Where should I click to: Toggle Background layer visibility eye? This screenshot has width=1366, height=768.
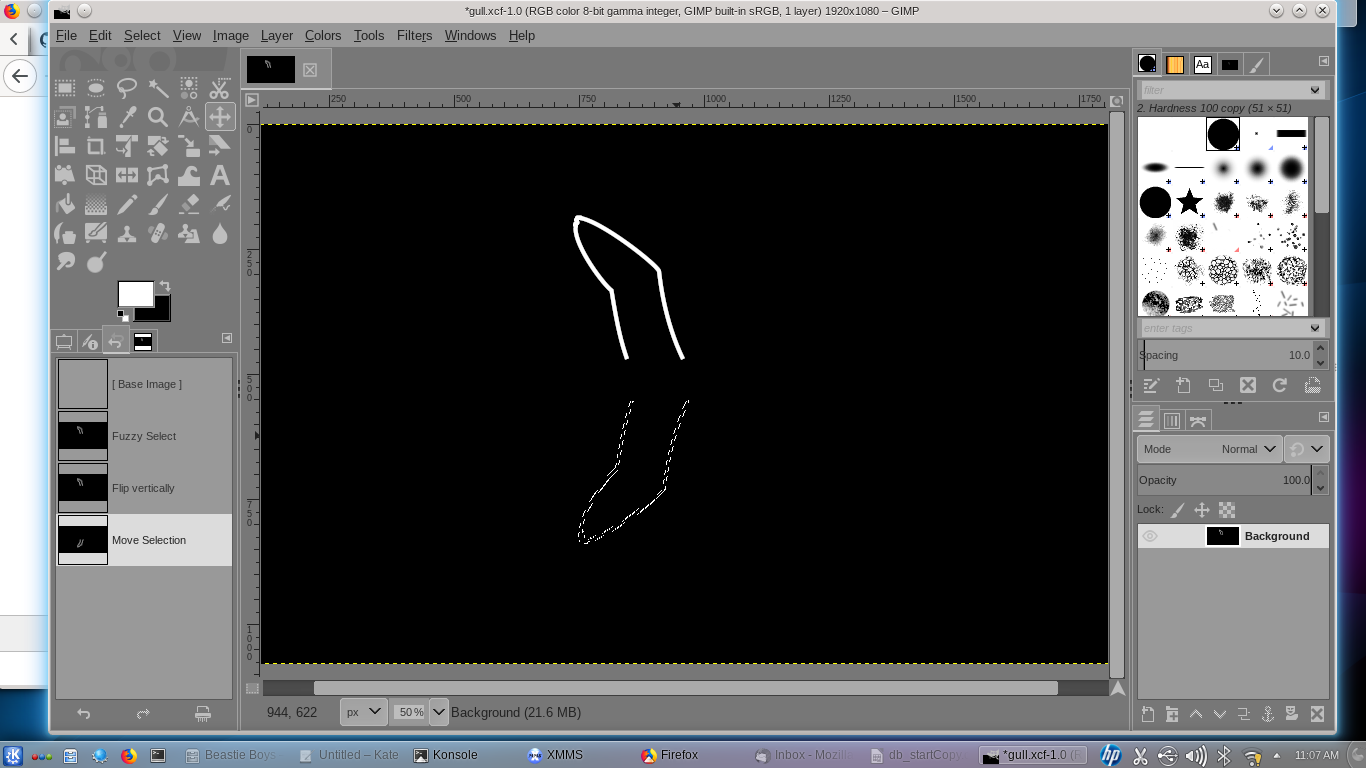(1150, 536)
